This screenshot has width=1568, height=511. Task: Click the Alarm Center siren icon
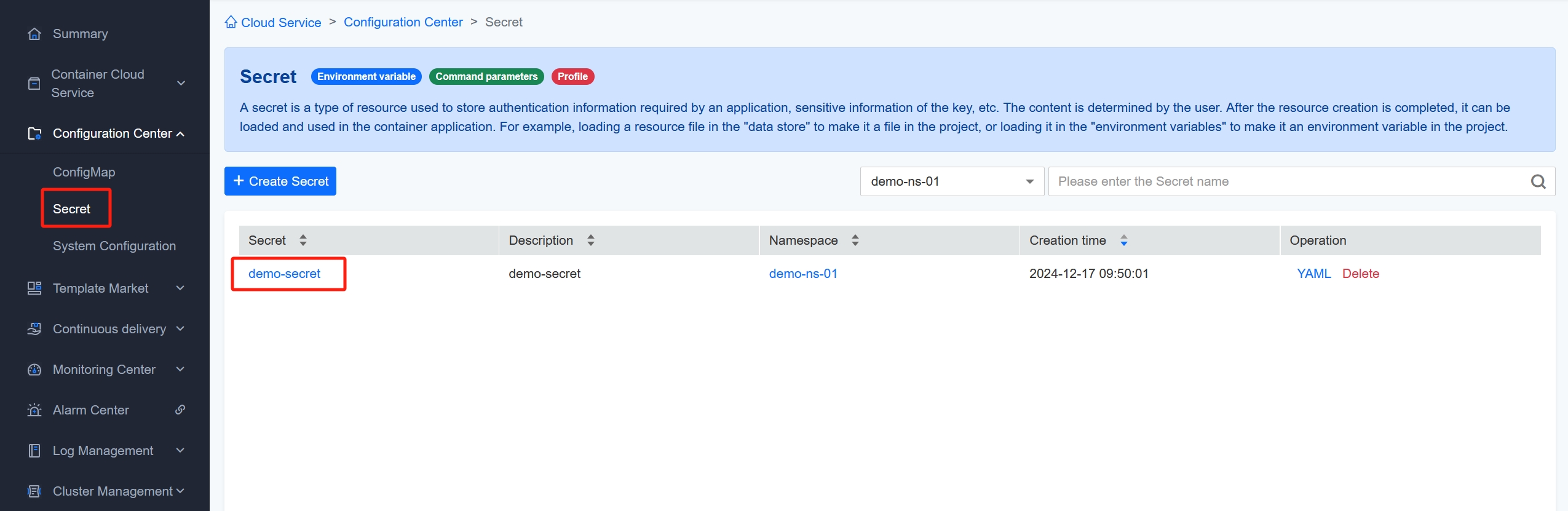tap(34, 410)
